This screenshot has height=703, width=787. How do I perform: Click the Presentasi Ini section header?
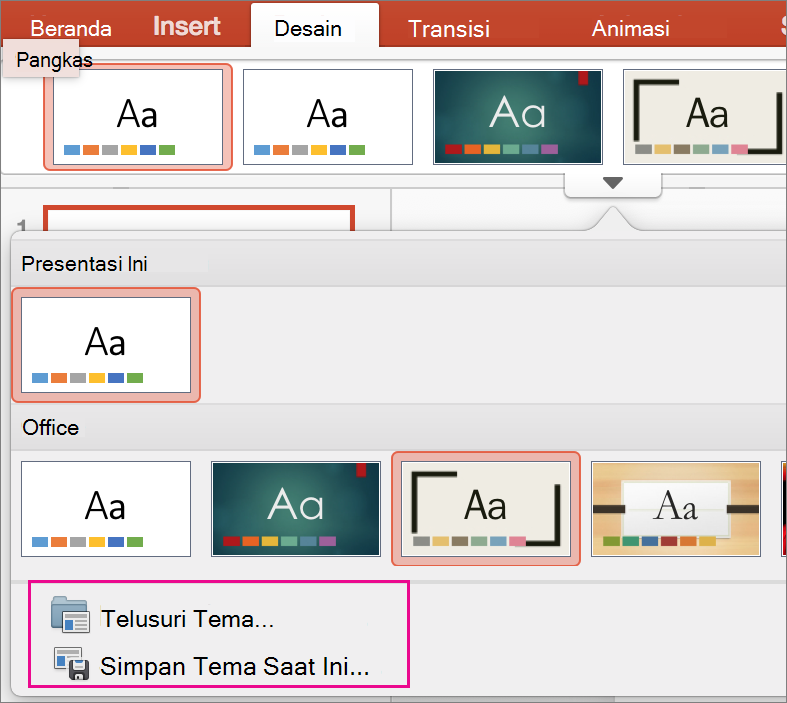[x=399, y=263]
